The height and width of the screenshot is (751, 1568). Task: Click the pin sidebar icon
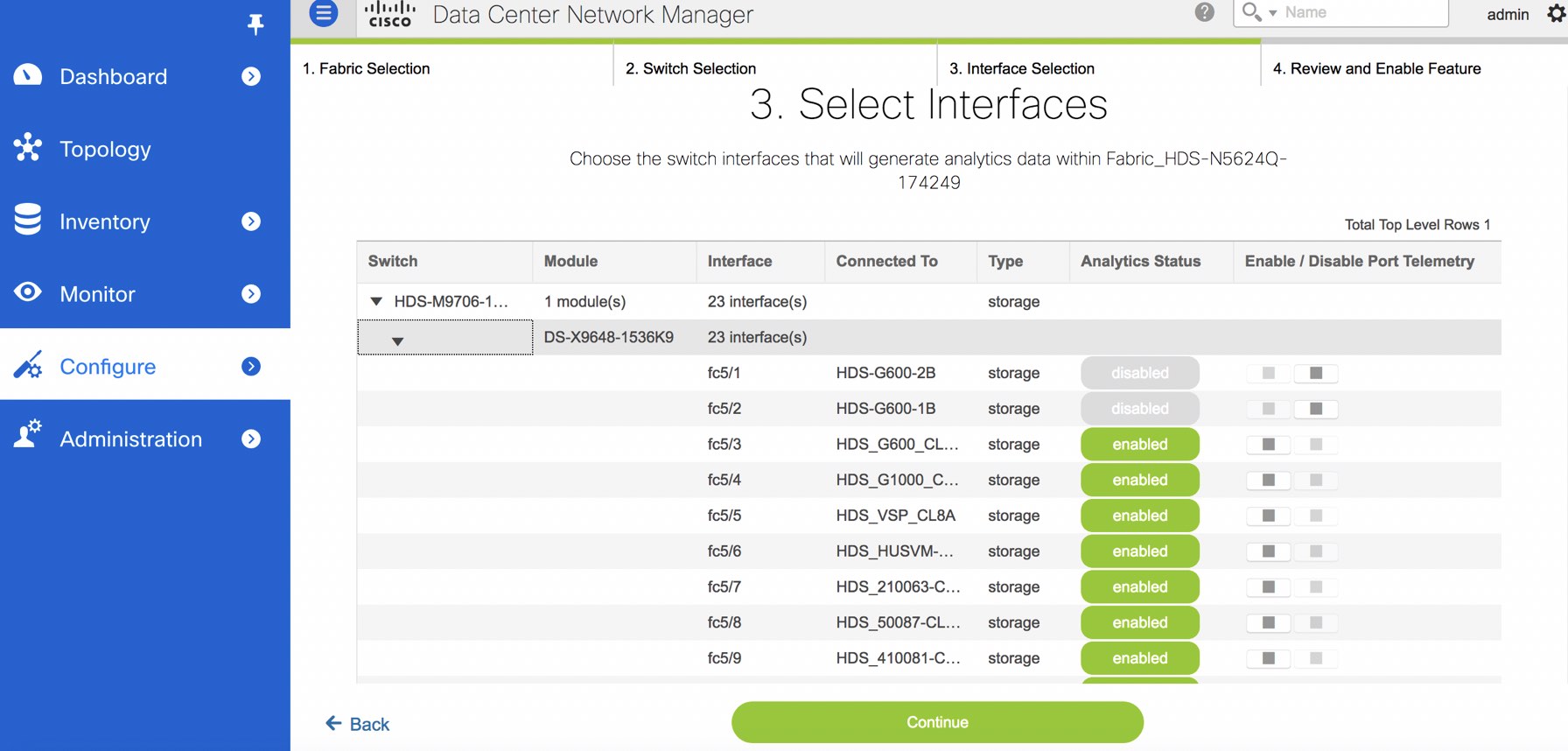coord(255,24)
